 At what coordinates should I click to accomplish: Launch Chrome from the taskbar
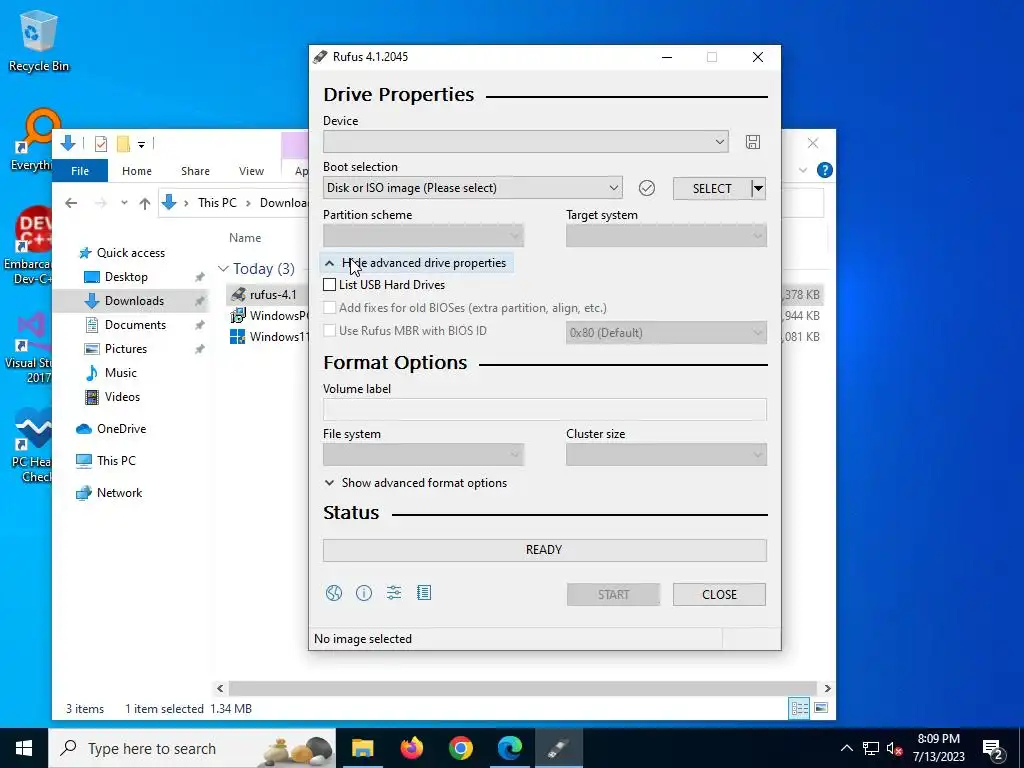click(460, 748)
